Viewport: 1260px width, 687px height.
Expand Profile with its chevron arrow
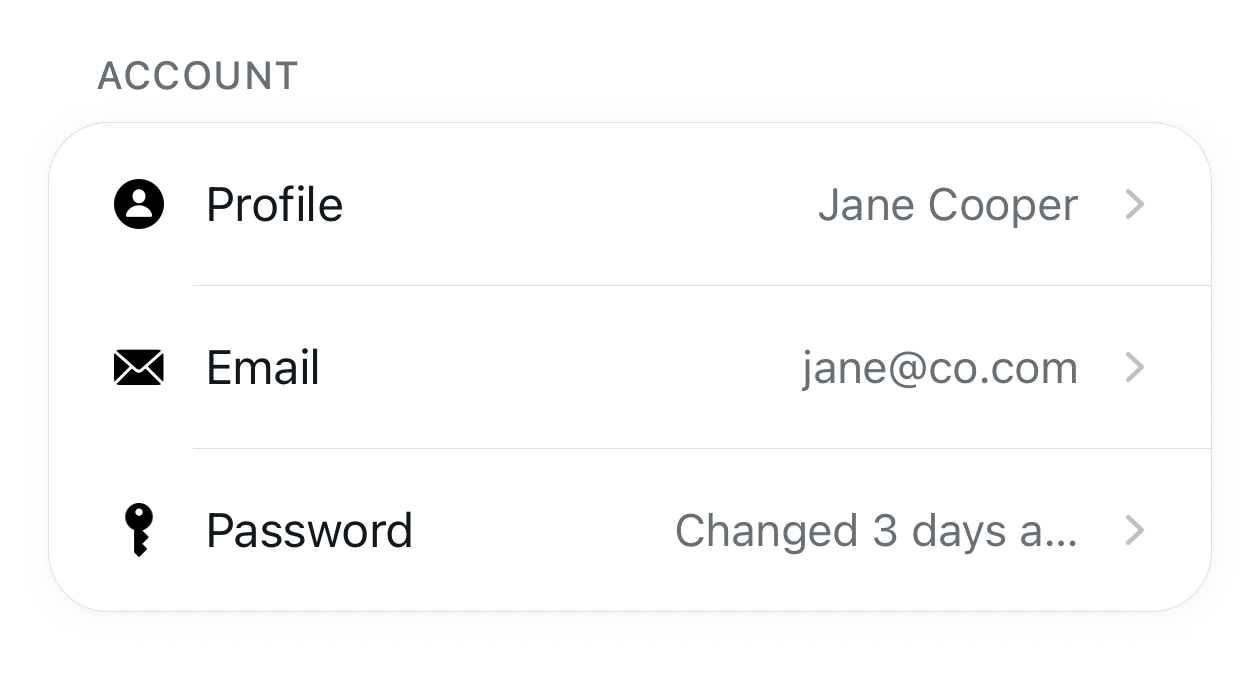click(x=1134, y=205)
